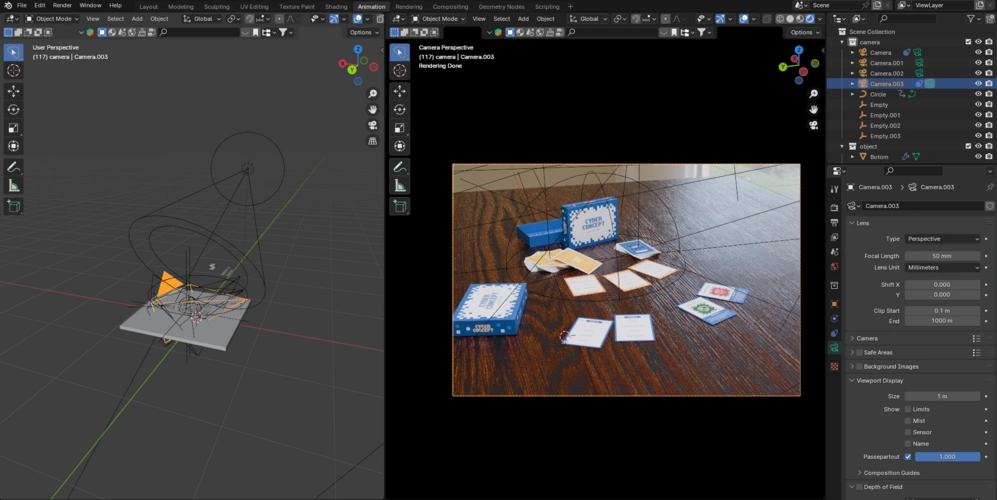Image resolution: width=997 pixels, height=500 pixels.
Task: Pin the properties editor context
Action: click(x=989, y=187)
